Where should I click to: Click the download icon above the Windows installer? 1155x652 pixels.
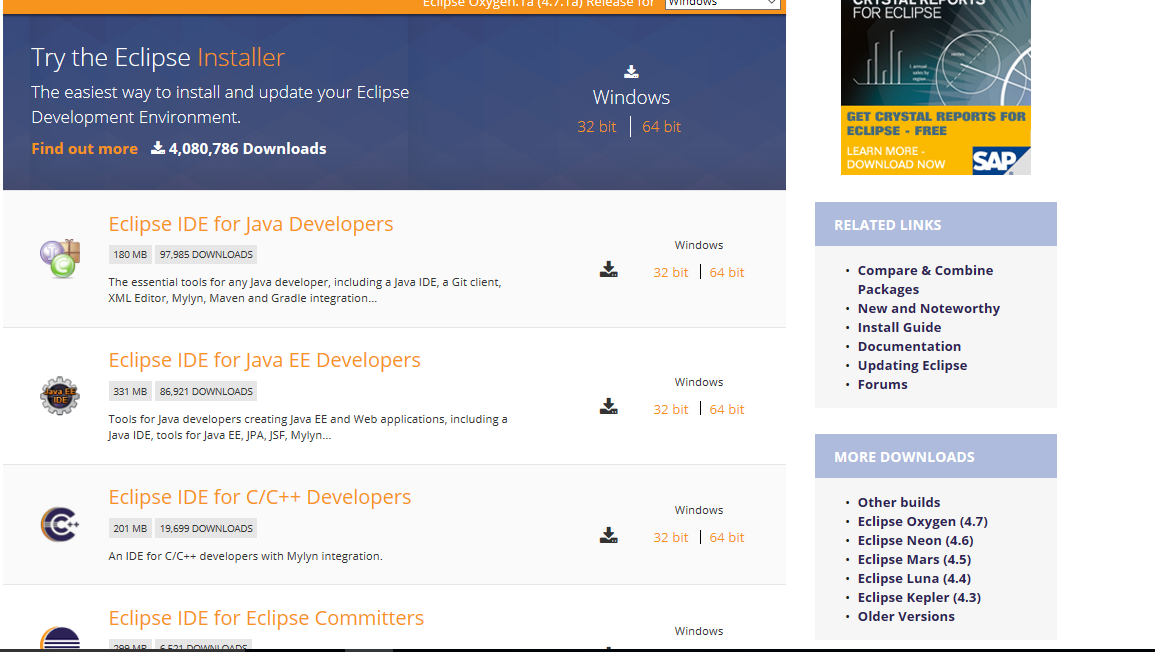tap(631, 71)
